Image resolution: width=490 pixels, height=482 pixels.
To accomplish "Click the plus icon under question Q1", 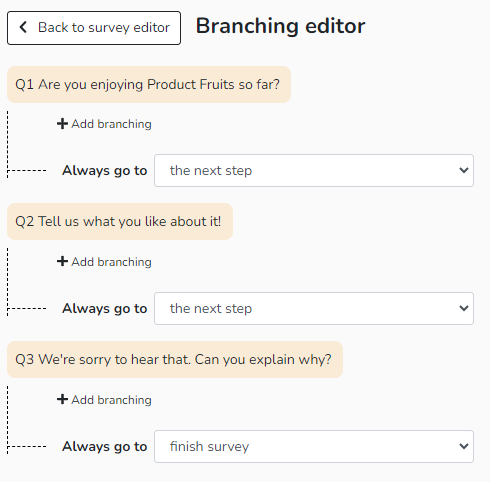I will tap(62, 124).
